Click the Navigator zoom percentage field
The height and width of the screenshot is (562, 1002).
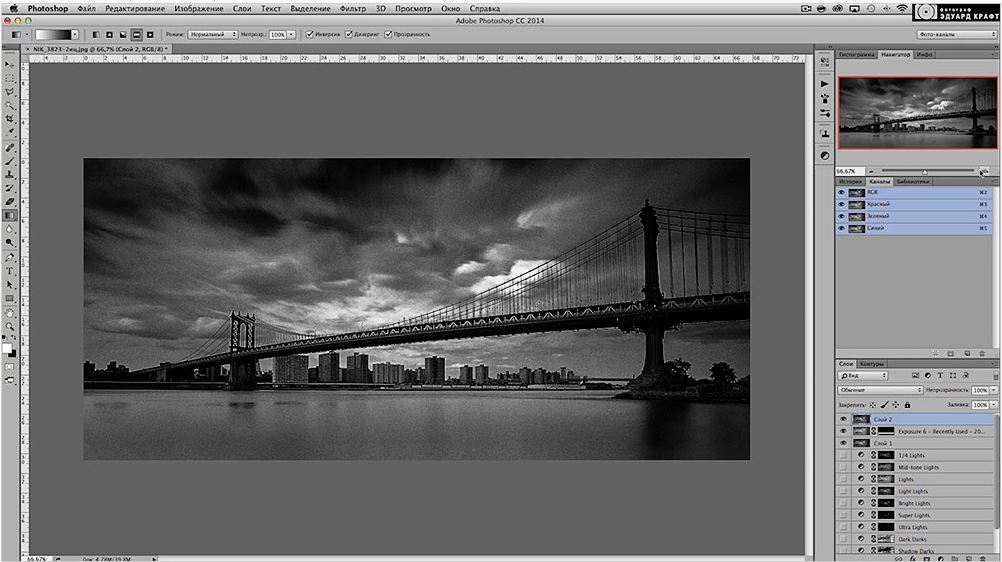tap(850, 171)
